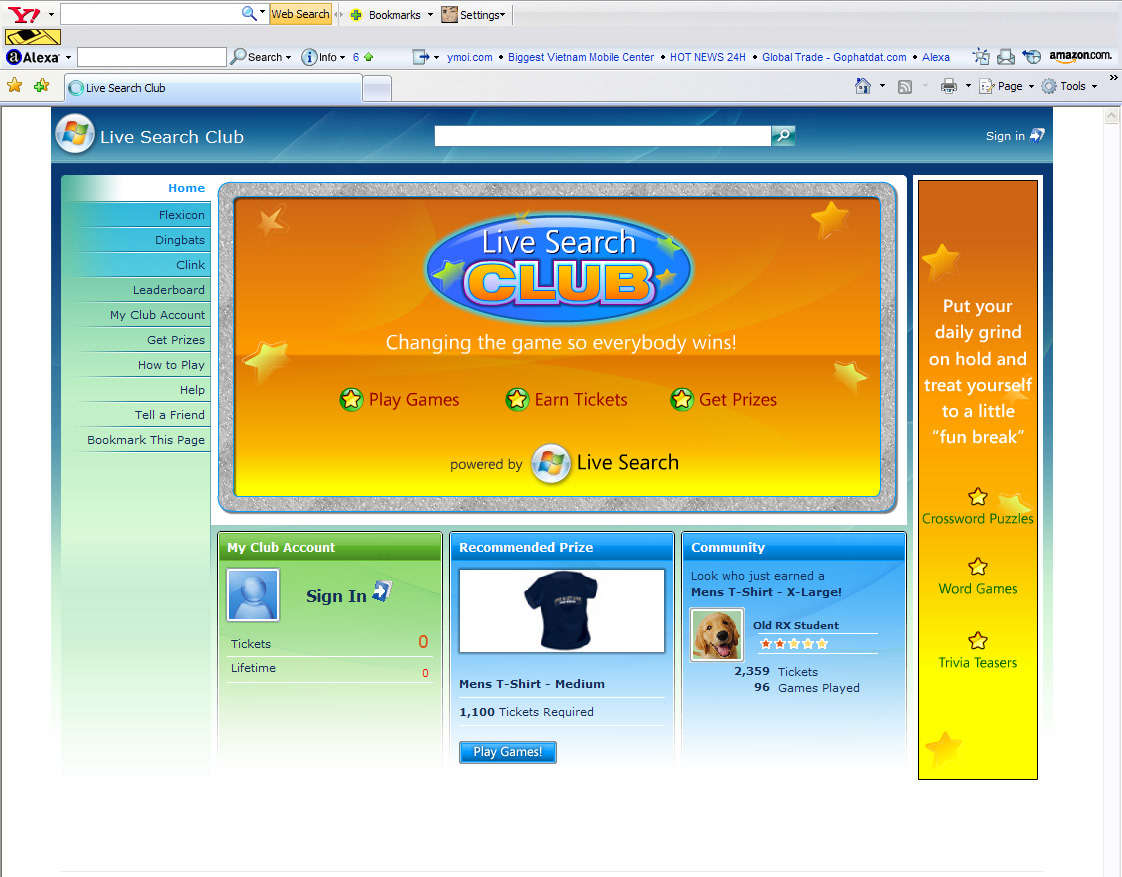Click in the Live Search Club search box
Viewport: 1122px width, 877px height.
603,136
